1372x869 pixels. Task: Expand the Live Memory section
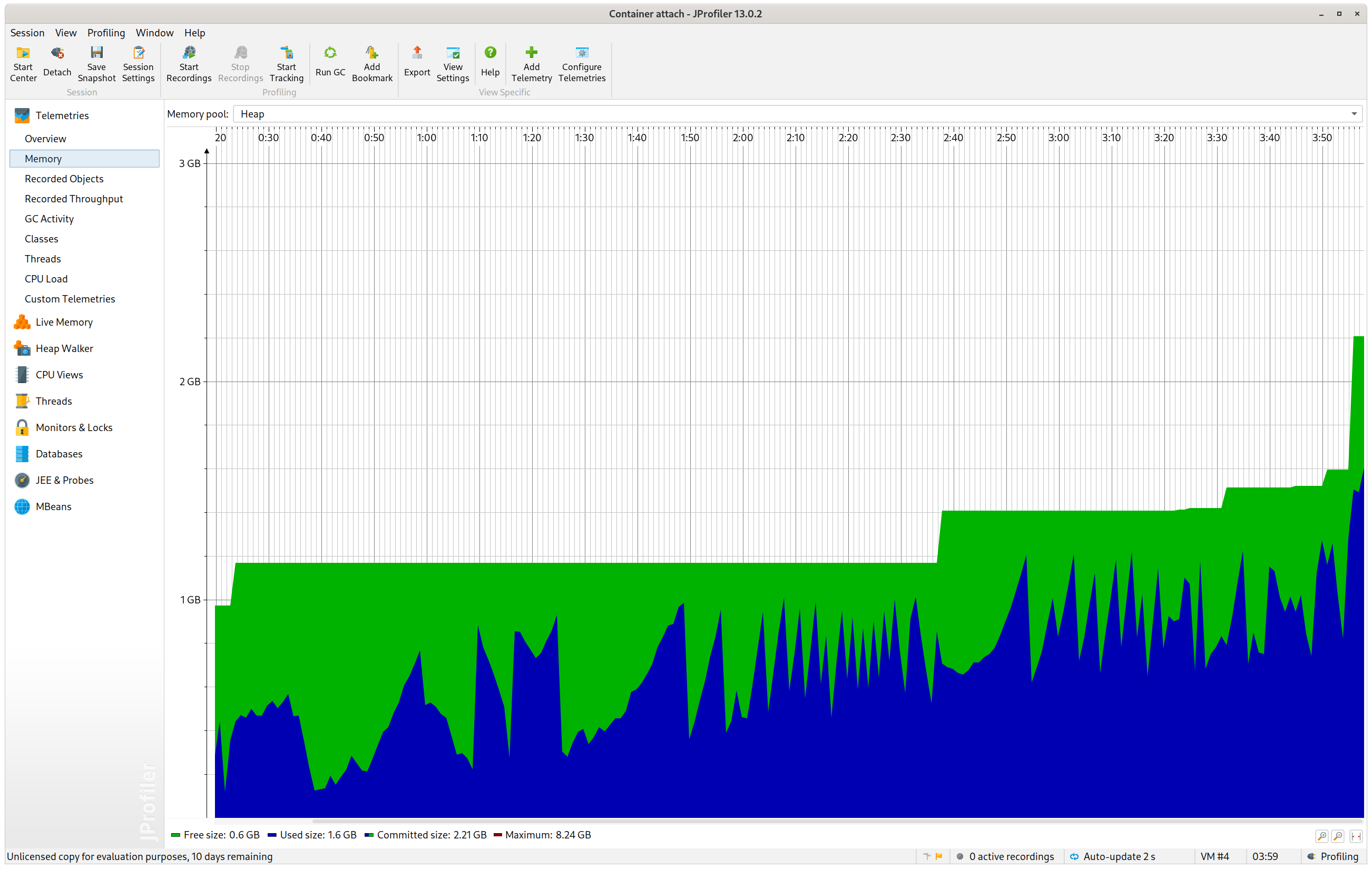[x=64, y=322]
